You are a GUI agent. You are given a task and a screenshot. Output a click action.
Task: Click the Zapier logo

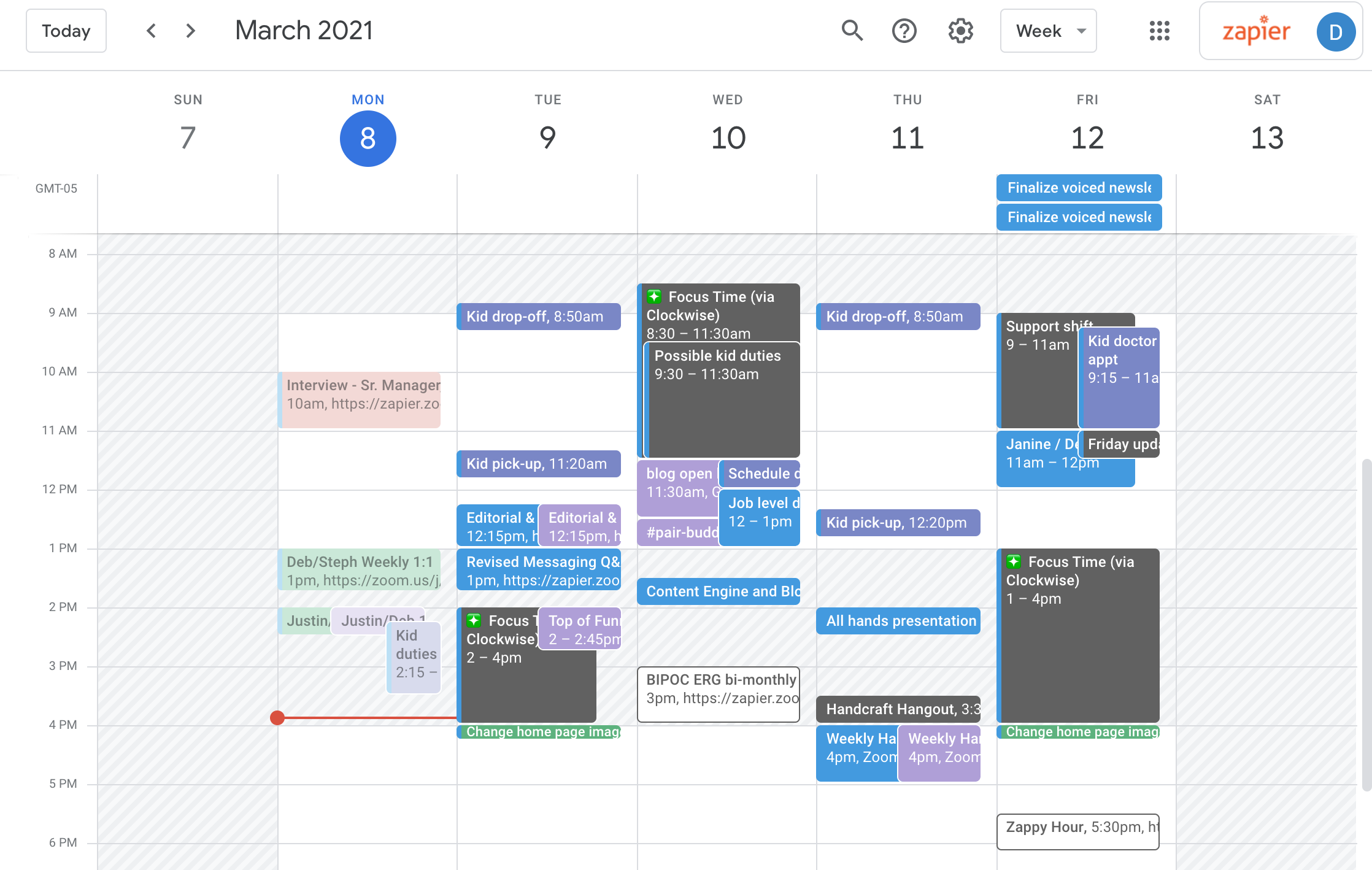tap(1256, 31)
